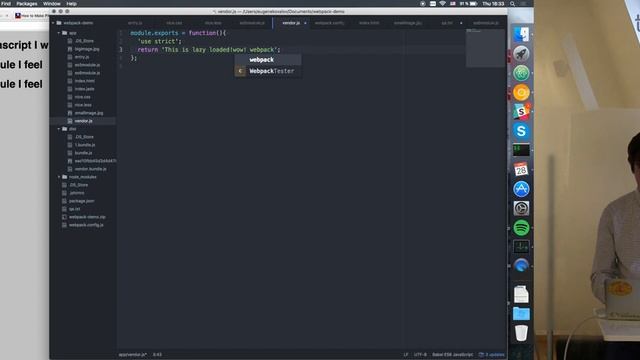Open Trash from the dock
The width and height of the screenshot is (640, 360).
click(x=521, y=333)
